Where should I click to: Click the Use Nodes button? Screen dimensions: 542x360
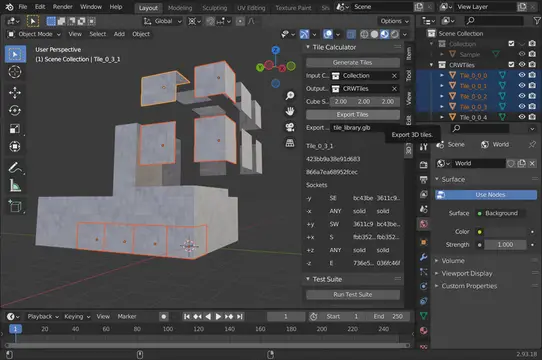click(486, 195)
